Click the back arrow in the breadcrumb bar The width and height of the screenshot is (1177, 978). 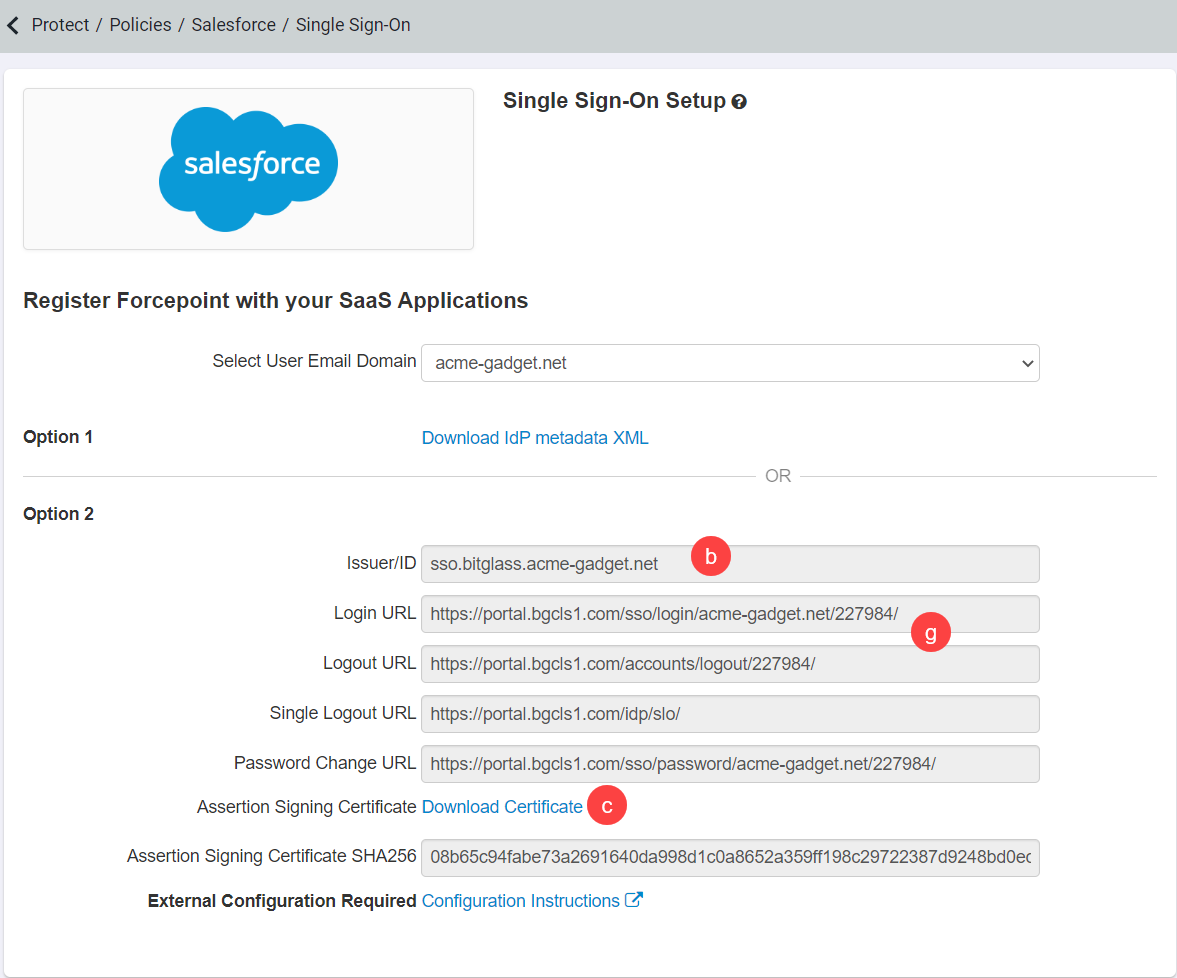13,25
